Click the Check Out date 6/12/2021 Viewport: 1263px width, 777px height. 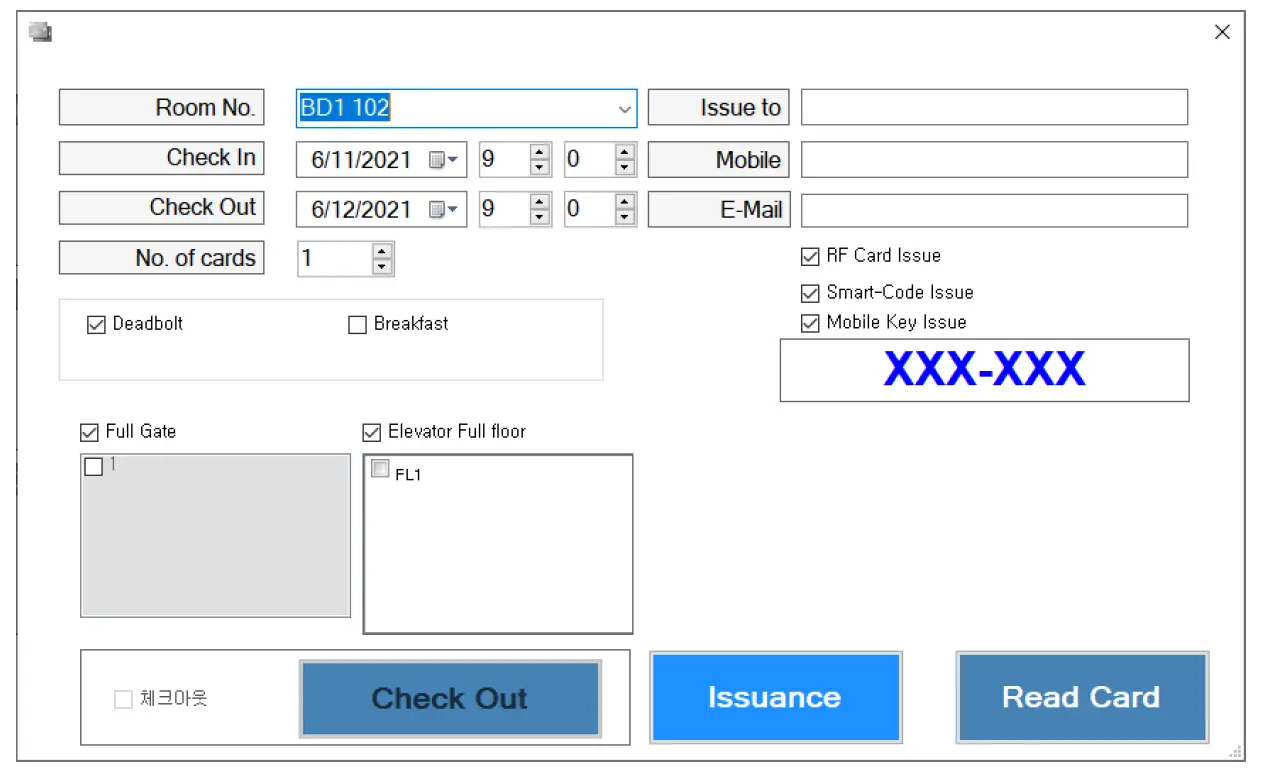tap(361, 210)
